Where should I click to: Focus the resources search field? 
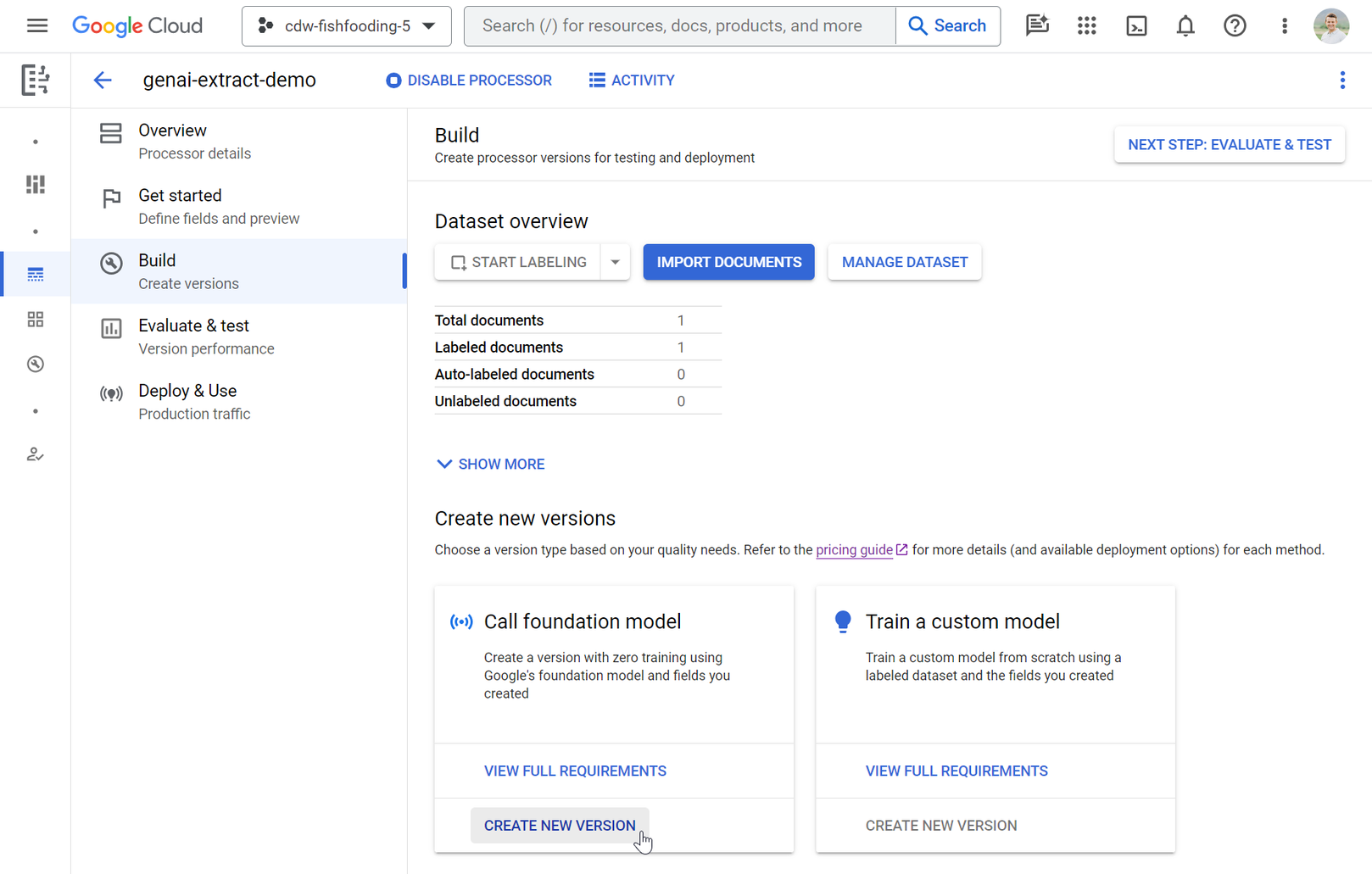(679, 26)
